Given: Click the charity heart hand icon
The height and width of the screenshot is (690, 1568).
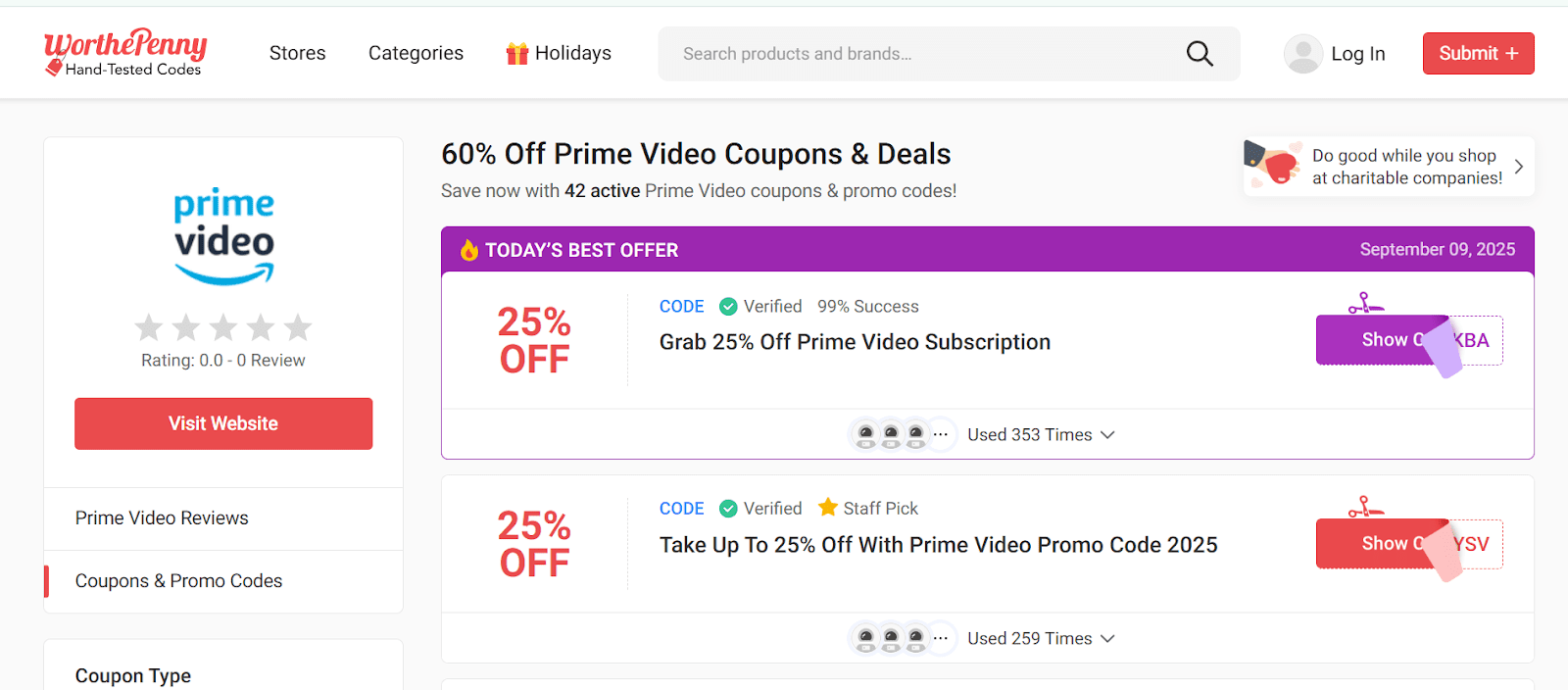Looking at the screenshot, I should click(x=1272, y=164).
